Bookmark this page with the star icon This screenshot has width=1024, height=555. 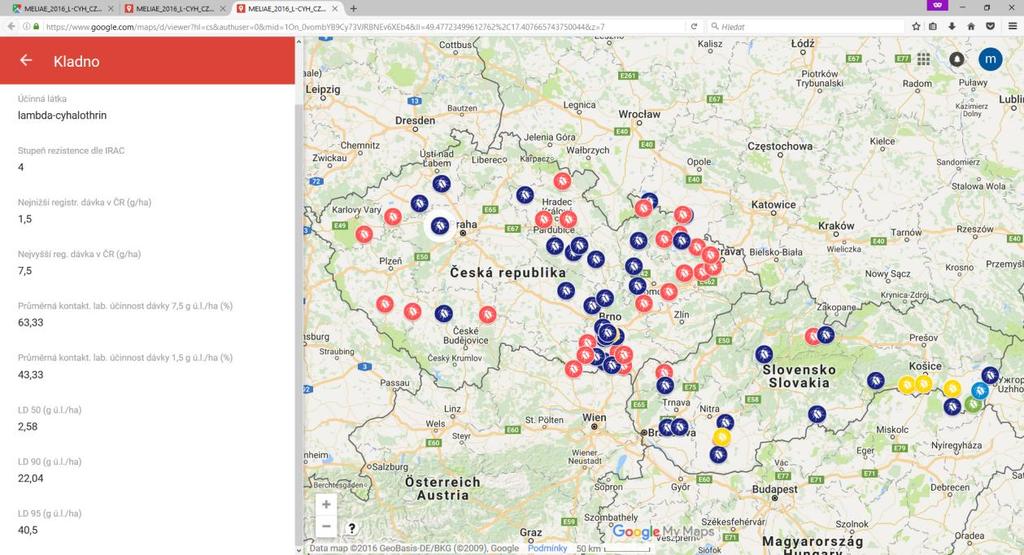pos(916,27)
